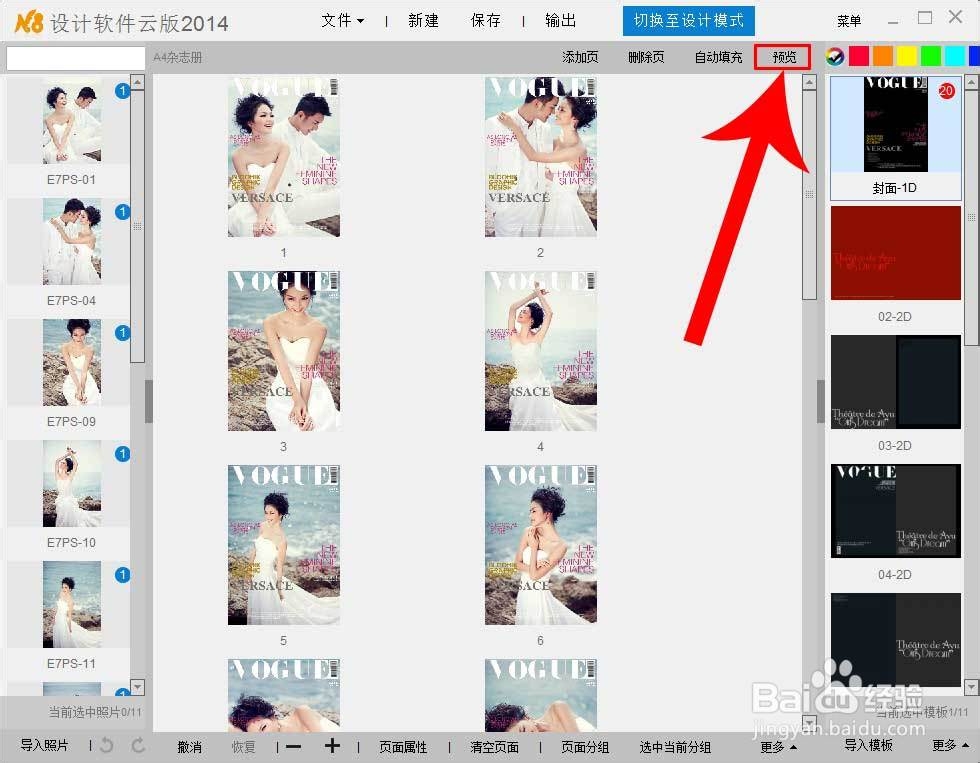This screenshot has height=763, width=980.
Task: Select page 2 in the page grid
Action: [x=541, y=157]
